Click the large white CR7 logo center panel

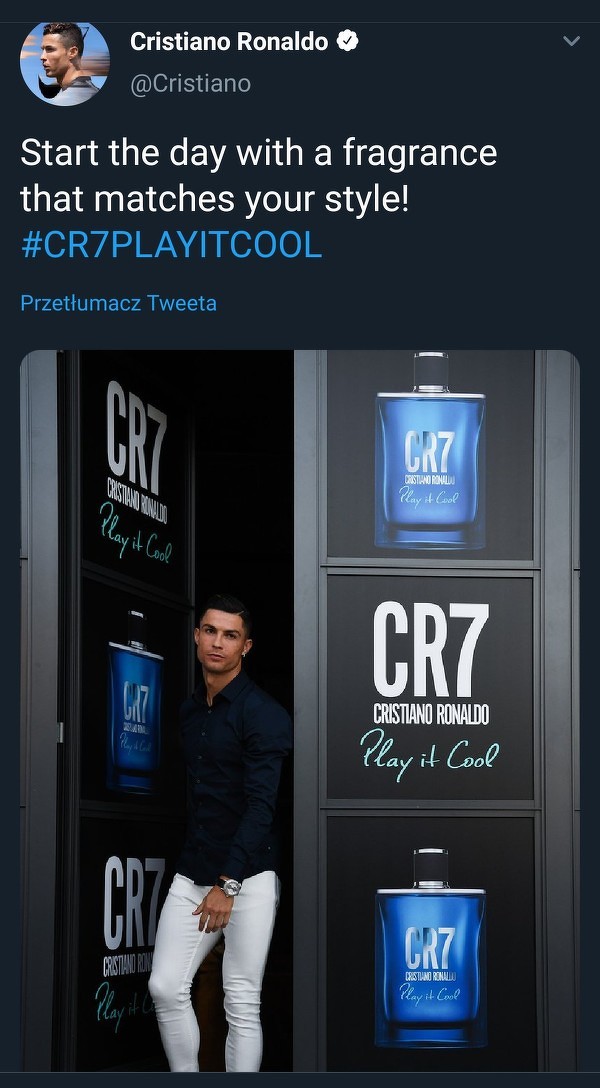[430, 649]
